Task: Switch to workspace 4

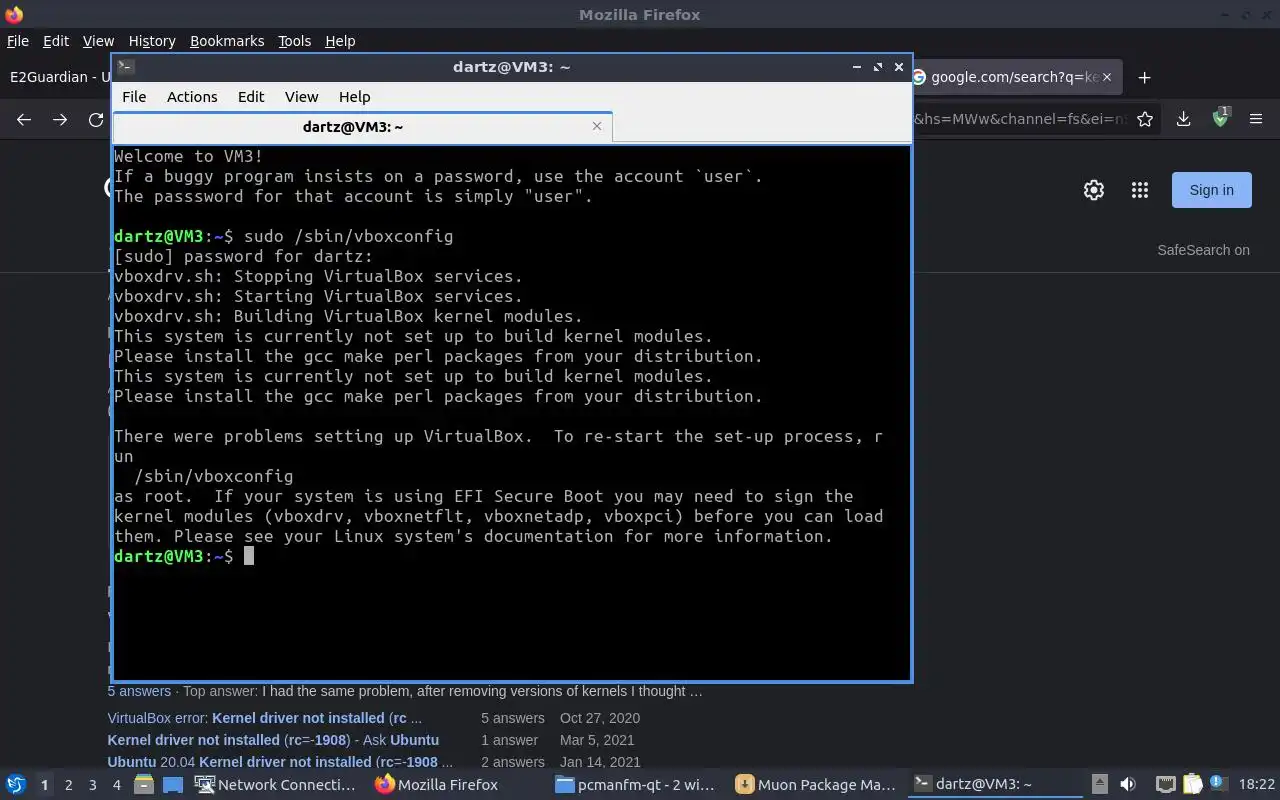Action: [x=117, y=785]
